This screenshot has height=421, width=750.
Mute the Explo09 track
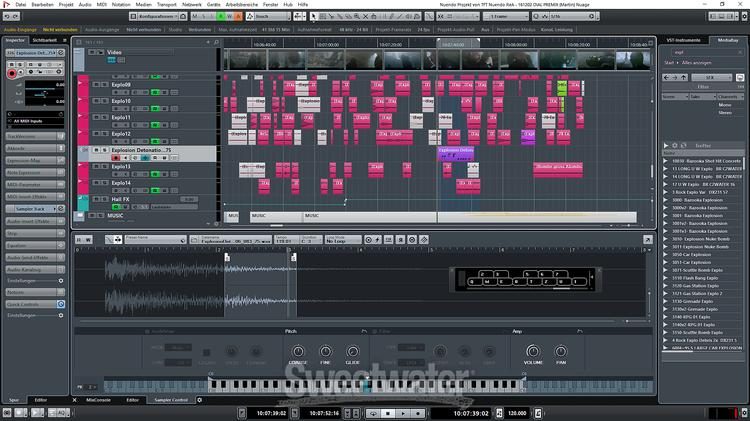pos(96,85)
